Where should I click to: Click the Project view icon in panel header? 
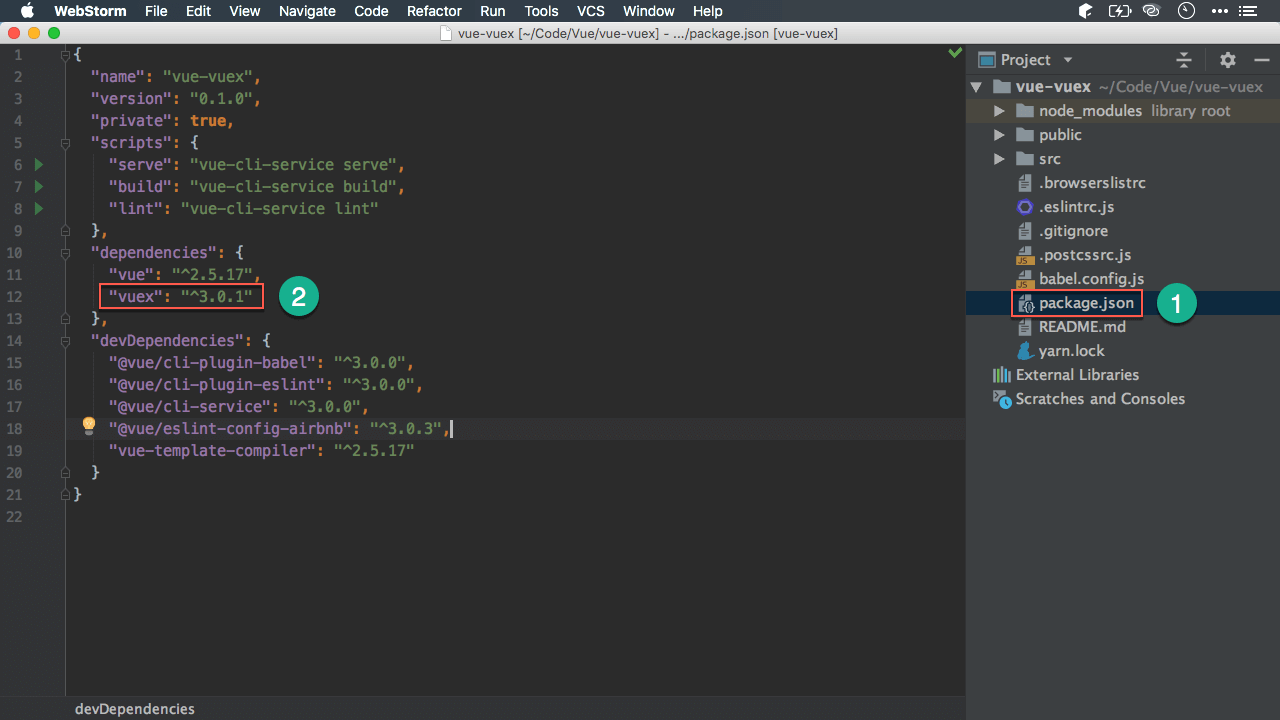(x=987, y=60)
